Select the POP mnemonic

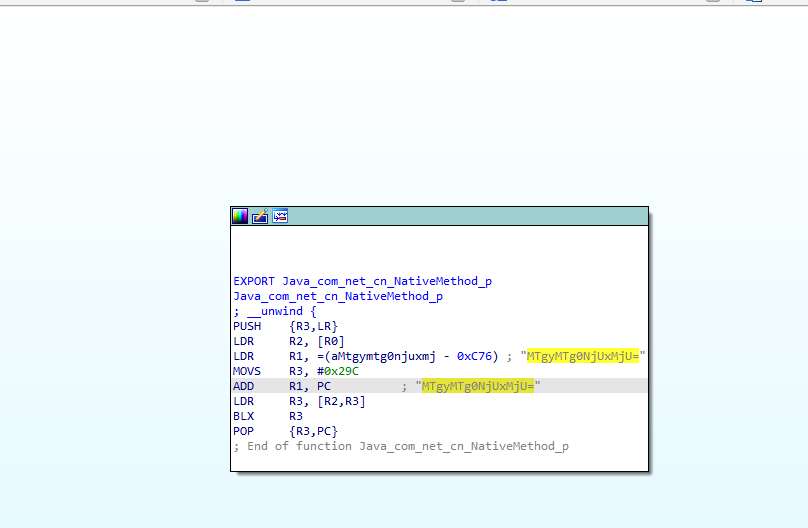(243, 431)
